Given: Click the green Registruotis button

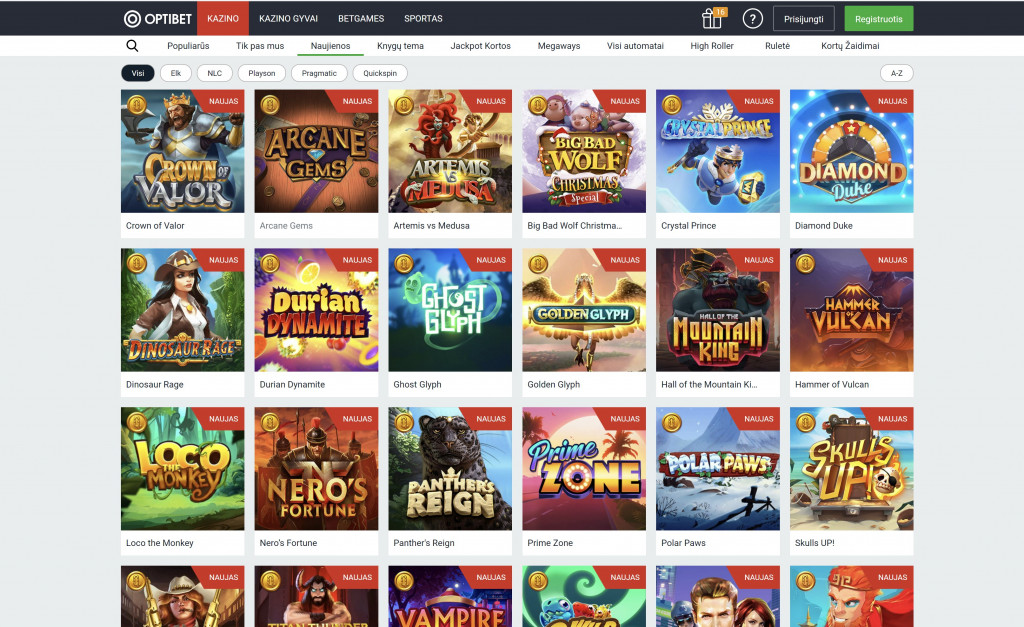Looking at the screenshot, I should tap(878, 18).
